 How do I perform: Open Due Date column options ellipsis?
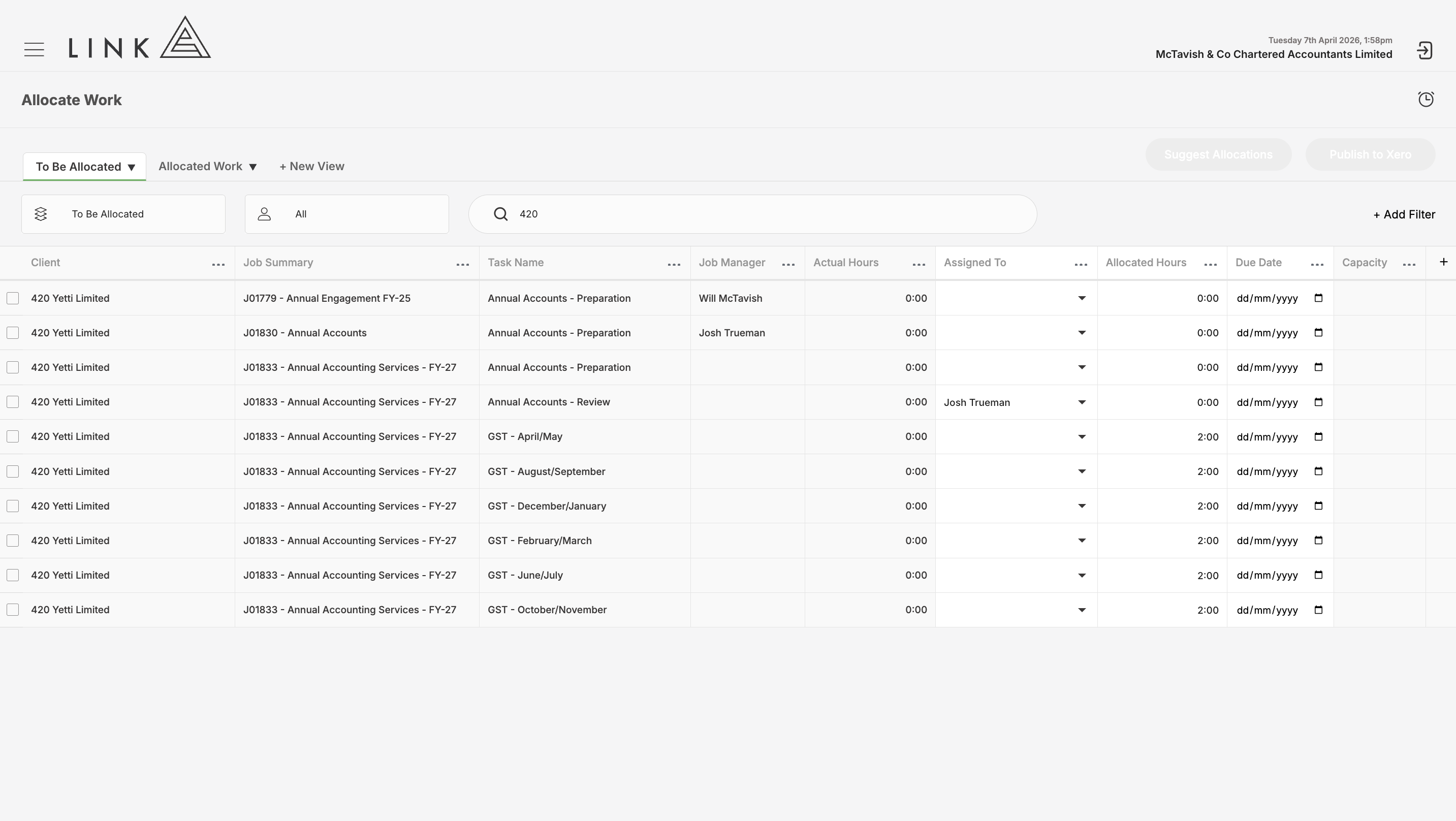point(1317,265)
